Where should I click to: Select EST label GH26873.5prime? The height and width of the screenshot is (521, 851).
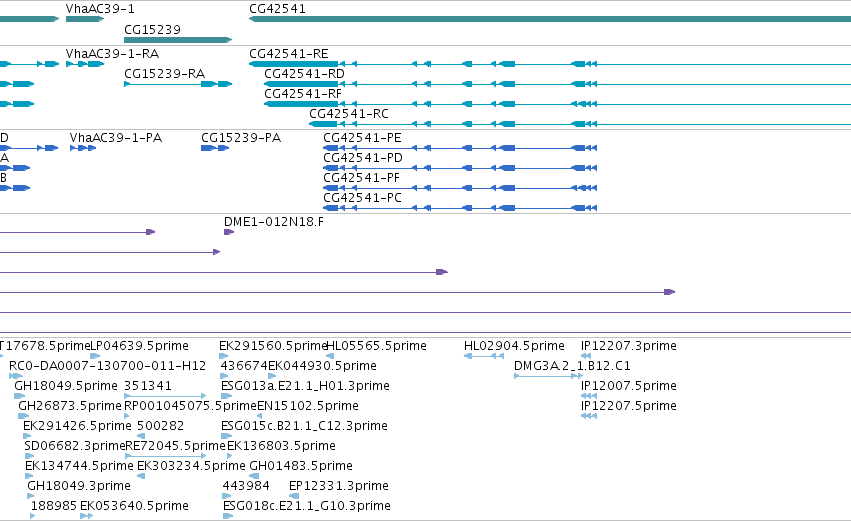tap(70, 406)
